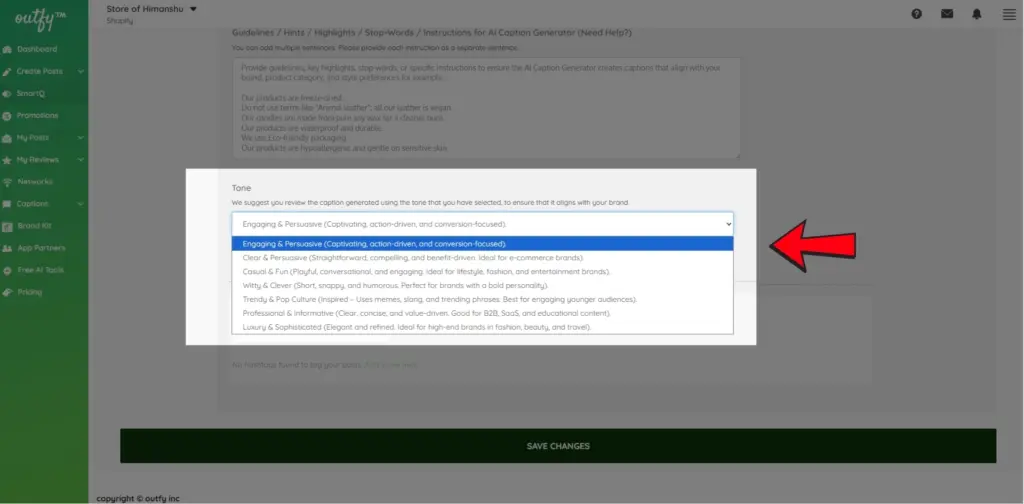Click the Networks wifi icon
1024x504 pixels.
[8, 182]
